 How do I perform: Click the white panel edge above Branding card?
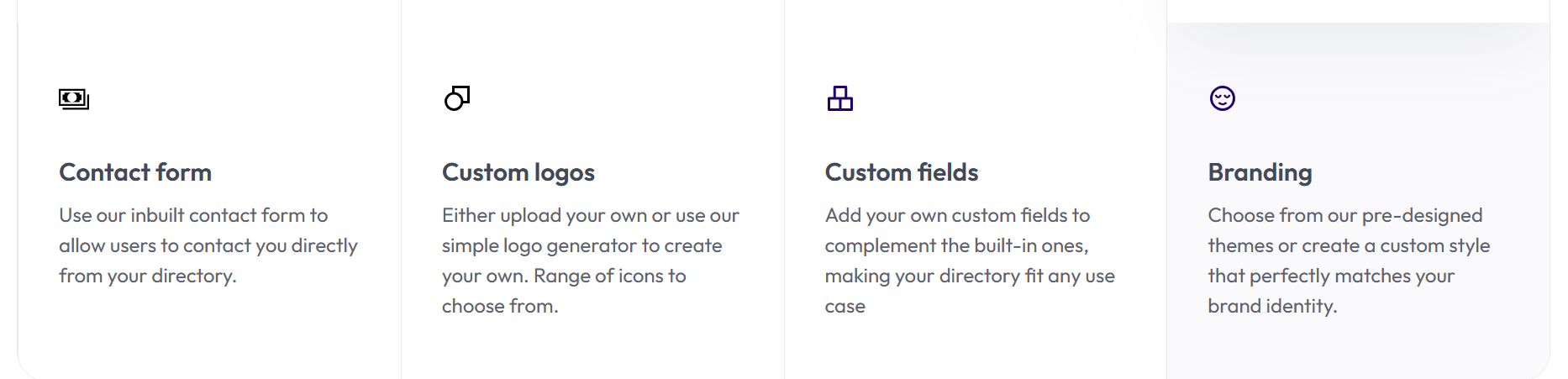click(1358, 10)
